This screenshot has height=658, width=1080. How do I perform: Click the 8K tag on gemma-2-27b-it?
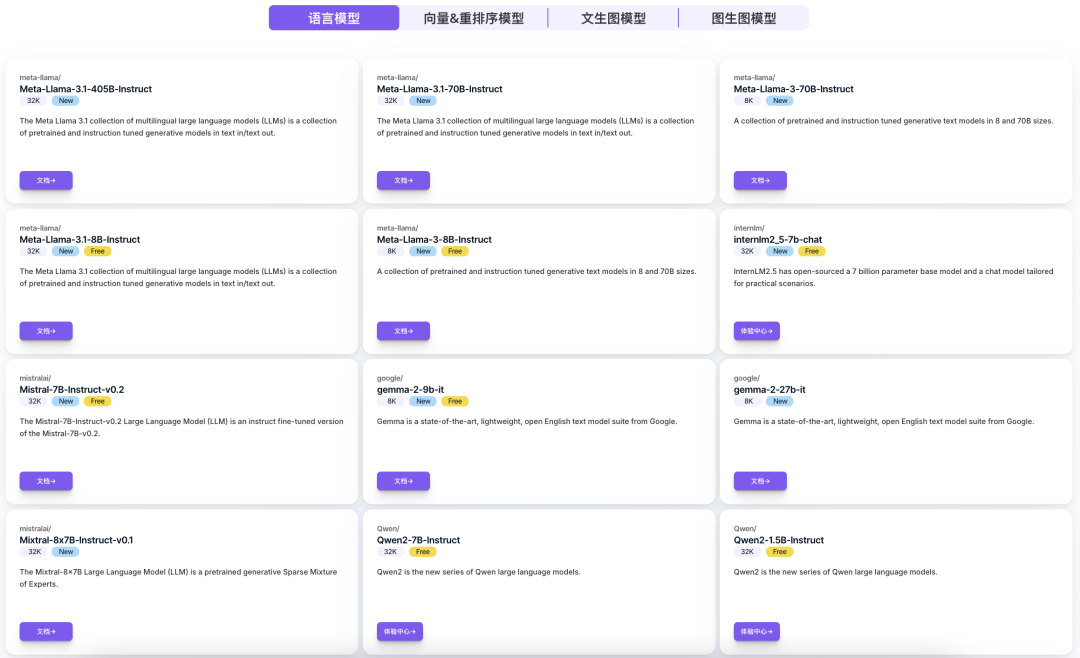(749, 401)
